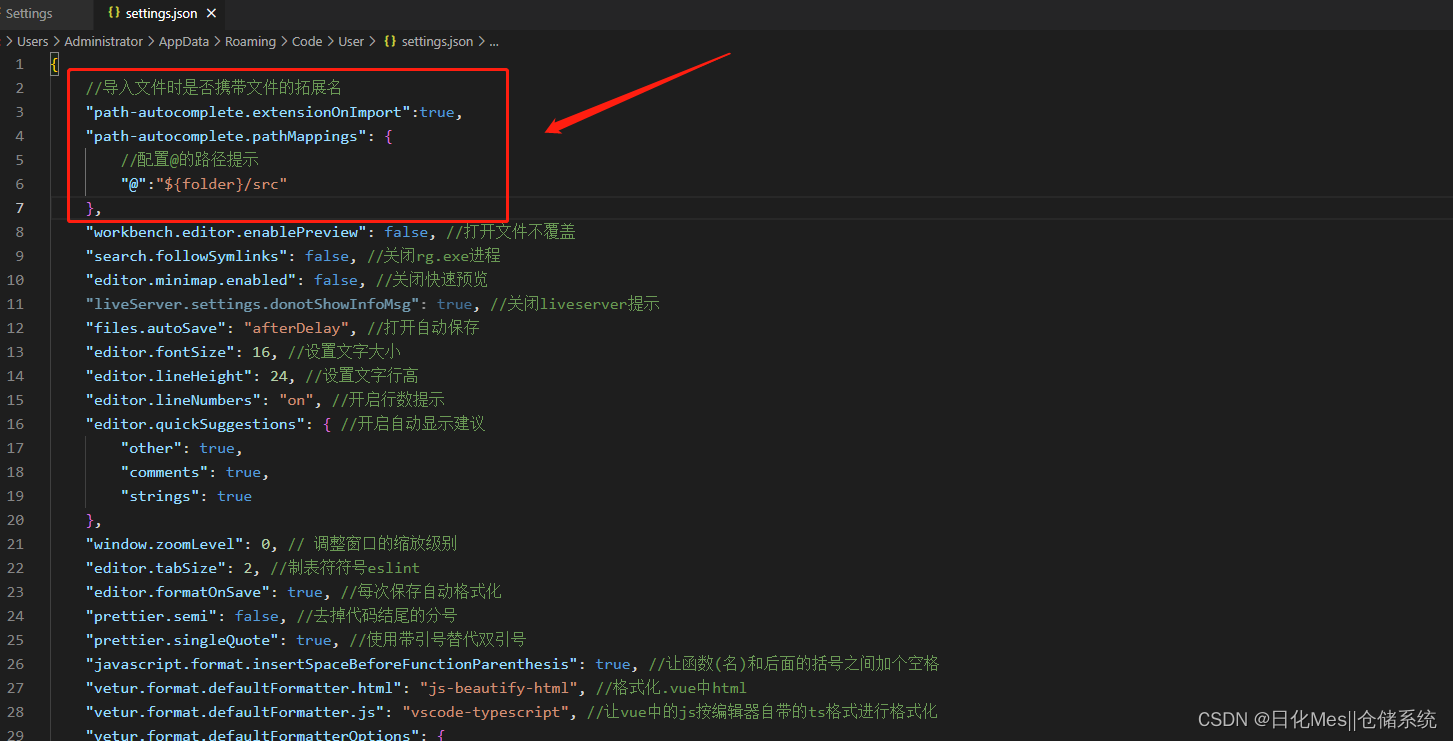1453x741 pixels.
Task: Click the comment 关闭rg.exe进程
Action: point(434,256)
